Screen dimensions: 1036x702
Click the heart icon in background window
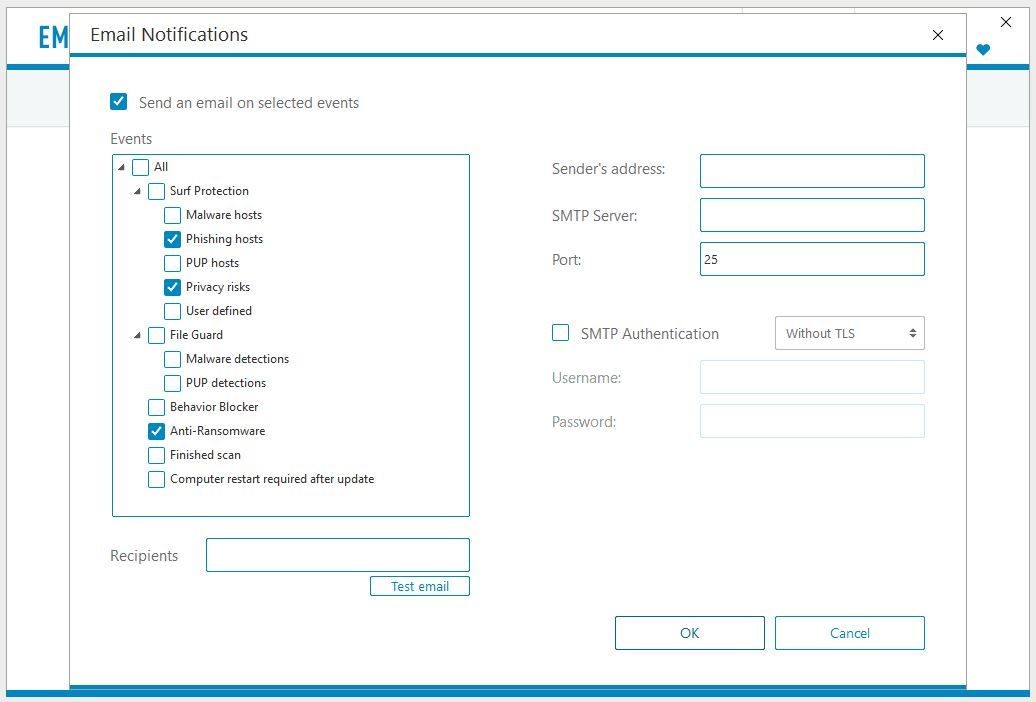(x=983, y=49)
